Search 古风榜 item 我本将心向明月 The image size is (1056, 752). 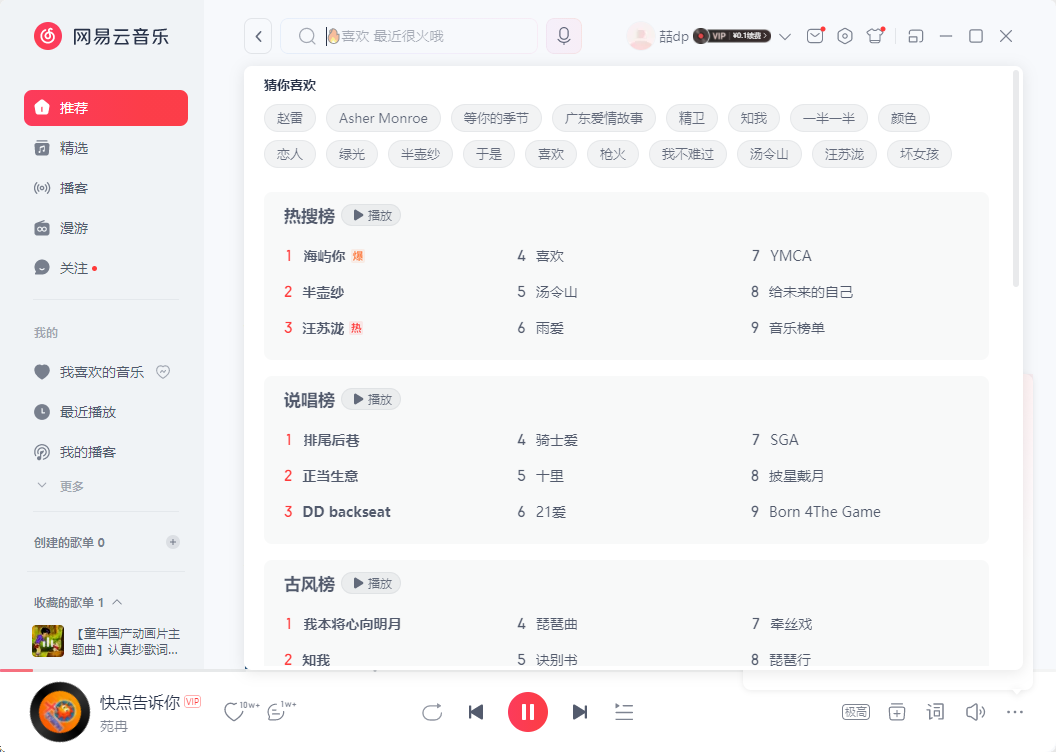352,624
